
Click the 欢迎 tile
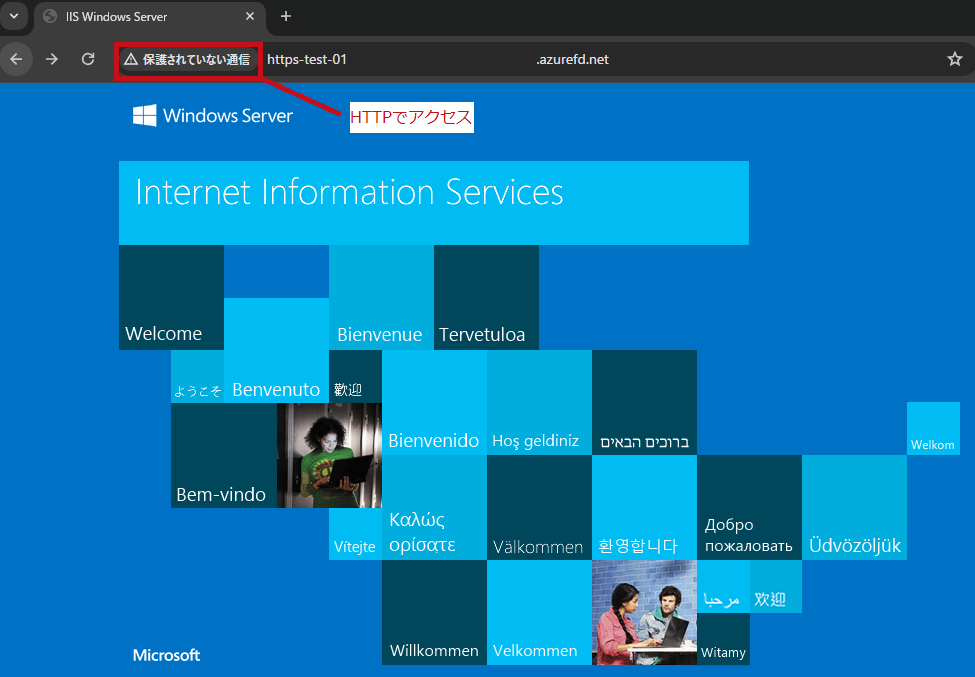775,586
